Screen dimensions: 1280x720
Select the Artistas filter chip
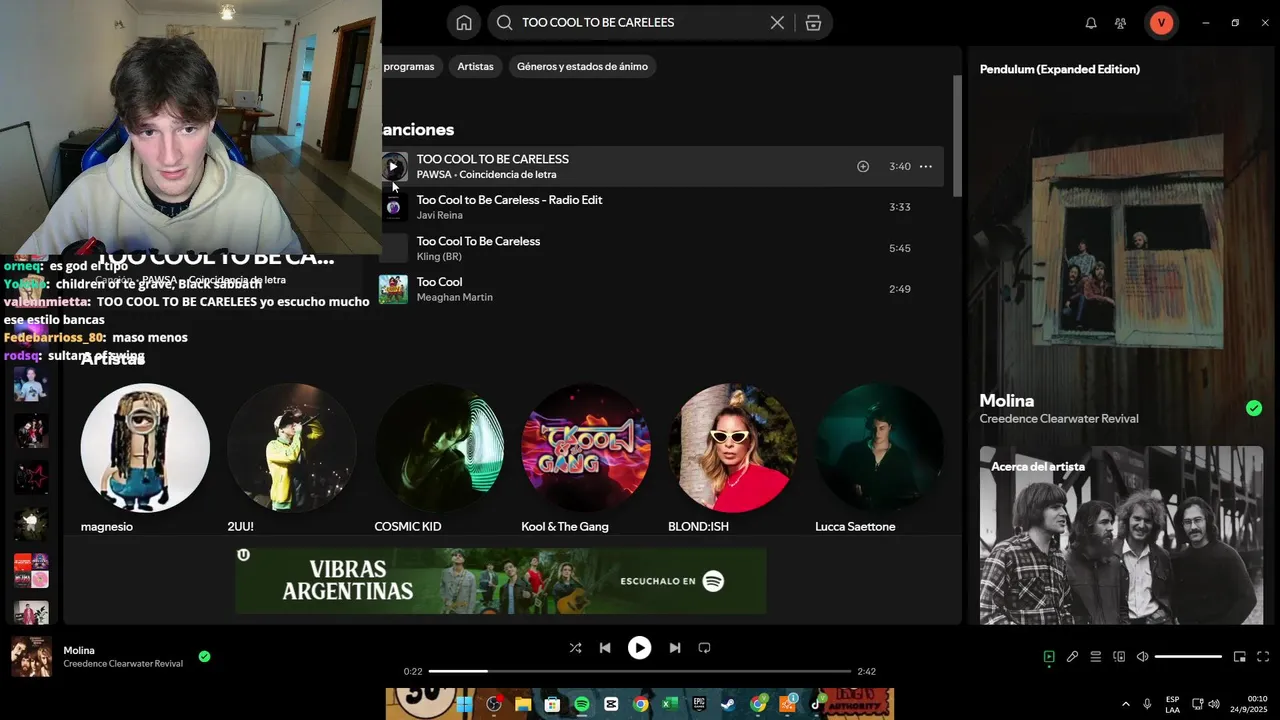[476, 66]
